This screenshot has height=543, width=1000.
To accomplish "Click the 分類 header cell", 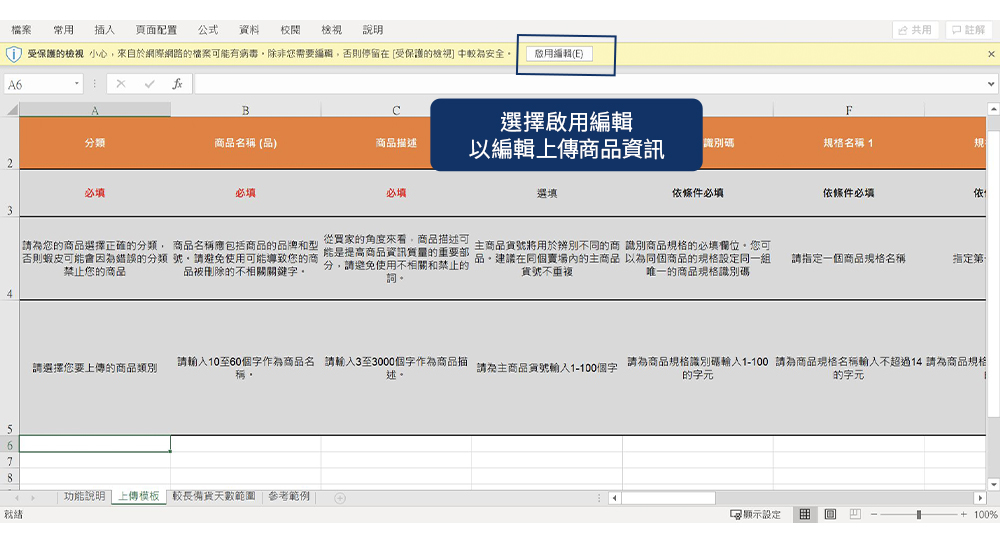I will coord(94,143).
